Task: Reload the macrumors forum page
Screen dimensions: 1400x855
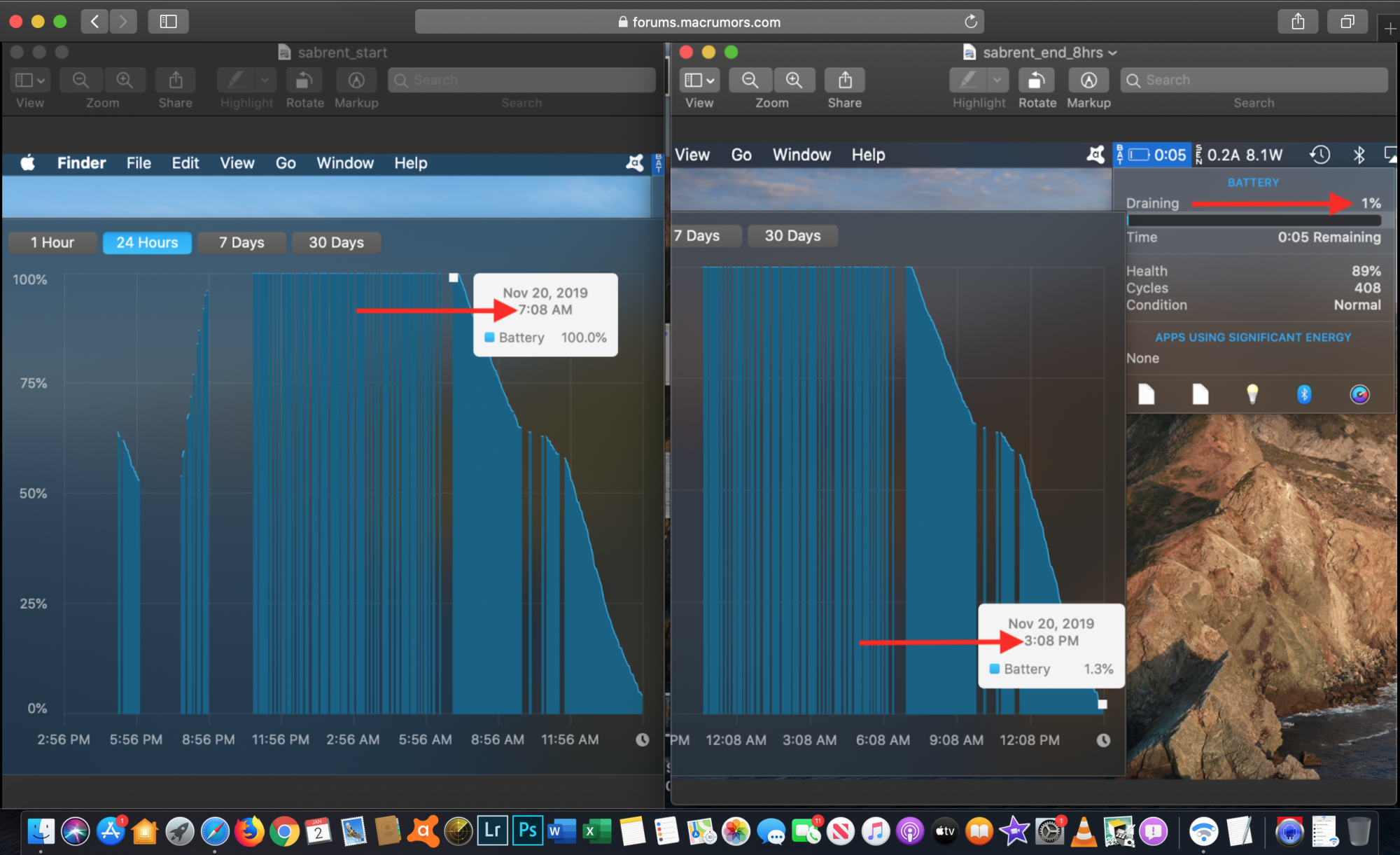Action: coord(970,22)
